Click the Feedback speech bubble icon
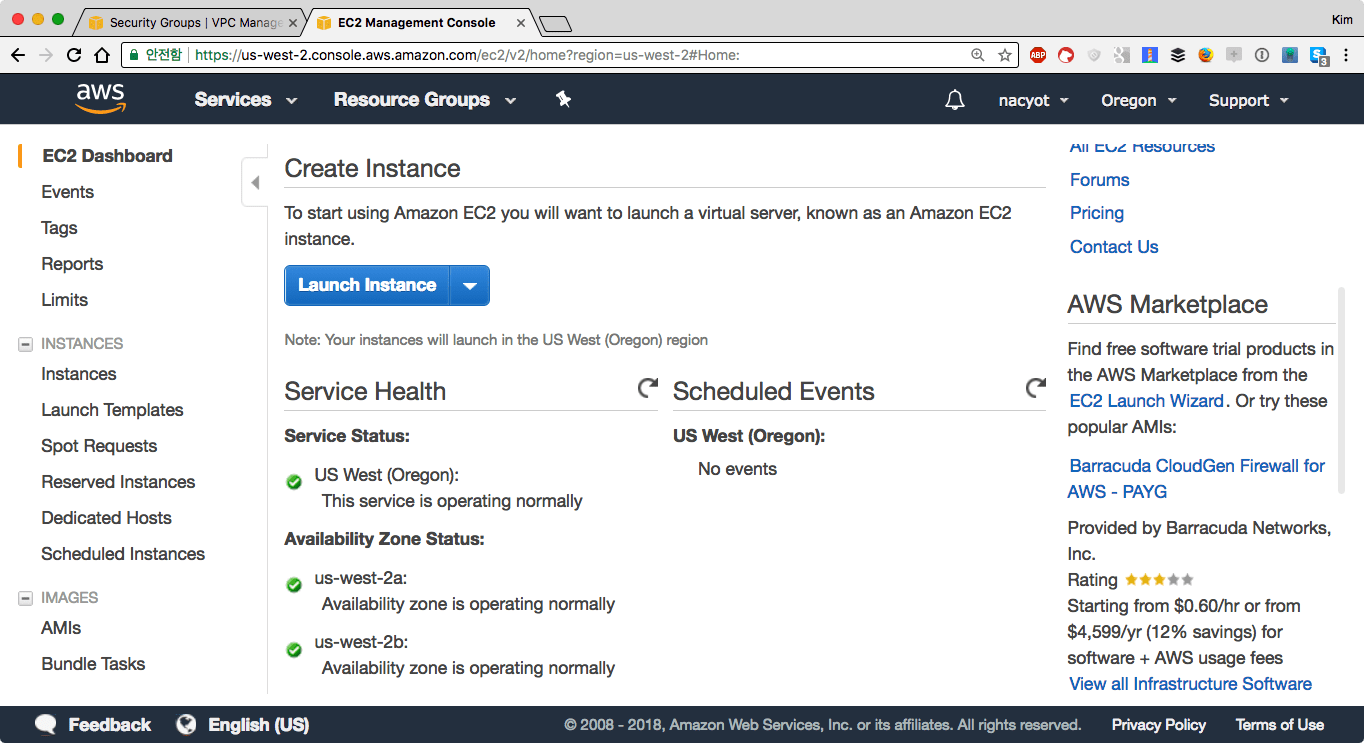This screenshot has height=743, width=1364. [x=46, y=724]
